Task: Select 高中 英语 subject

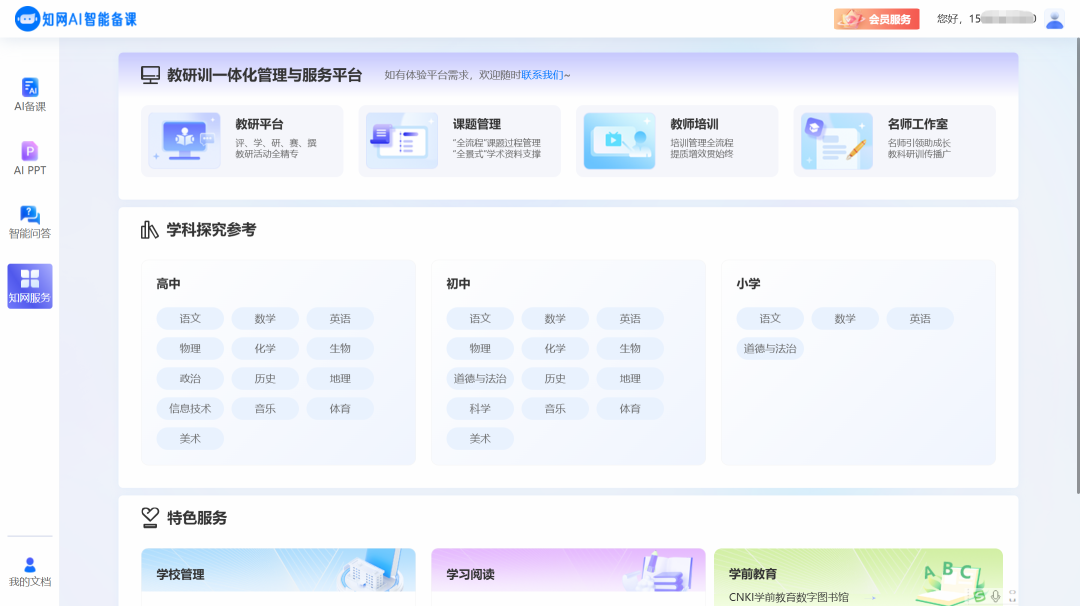Action: click(x=340, y=318)
